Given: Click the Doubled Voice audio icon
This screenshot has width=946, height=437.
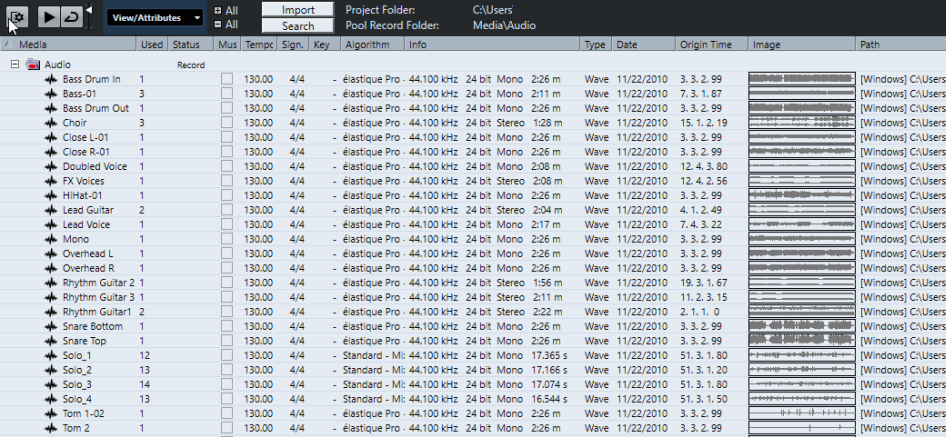Looking at the screenshot, I should coord(51,166).
